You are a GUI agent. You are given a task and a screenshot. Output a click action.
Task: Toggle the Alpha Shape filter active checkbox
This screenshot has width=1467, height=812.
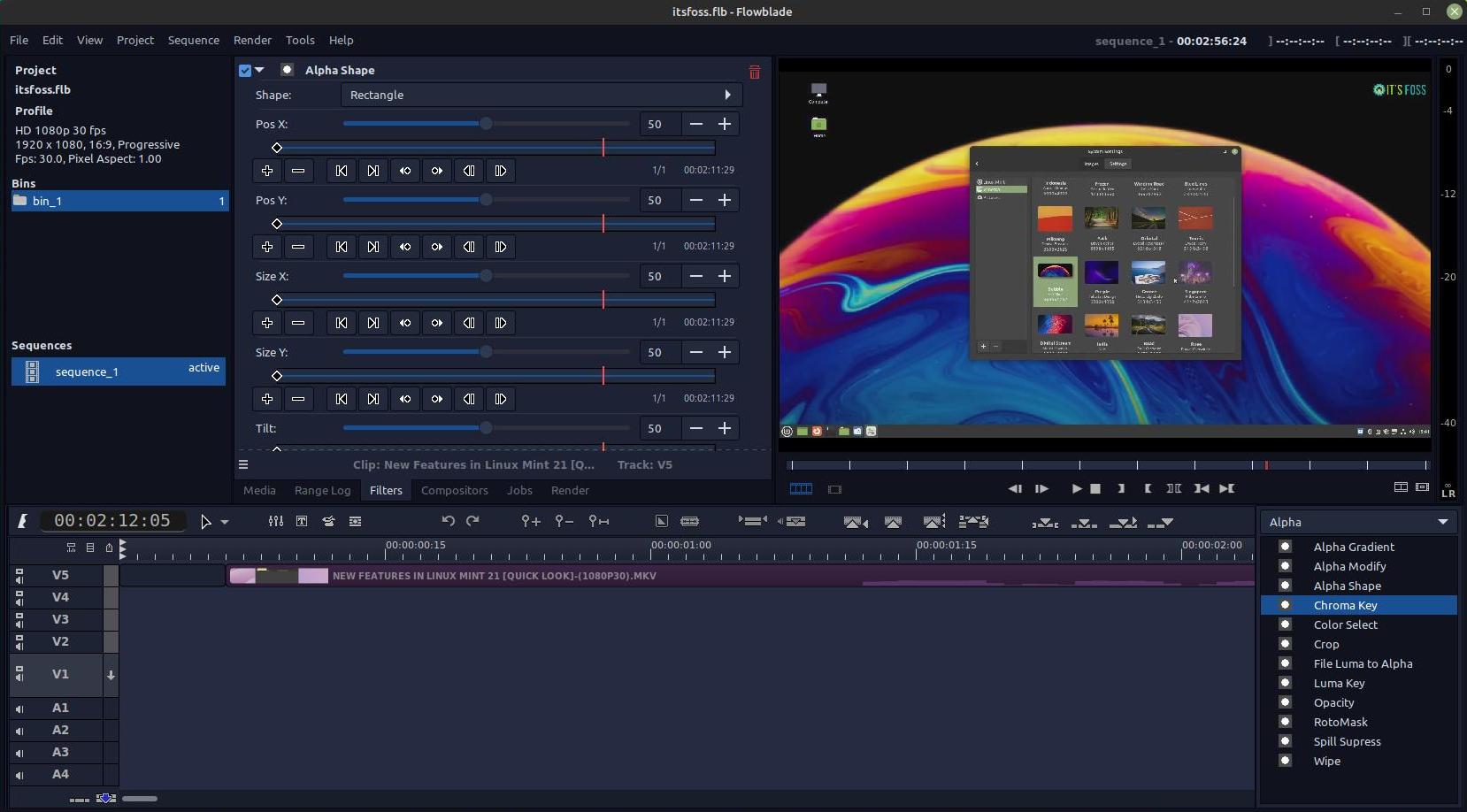click(x=245, y=71)
